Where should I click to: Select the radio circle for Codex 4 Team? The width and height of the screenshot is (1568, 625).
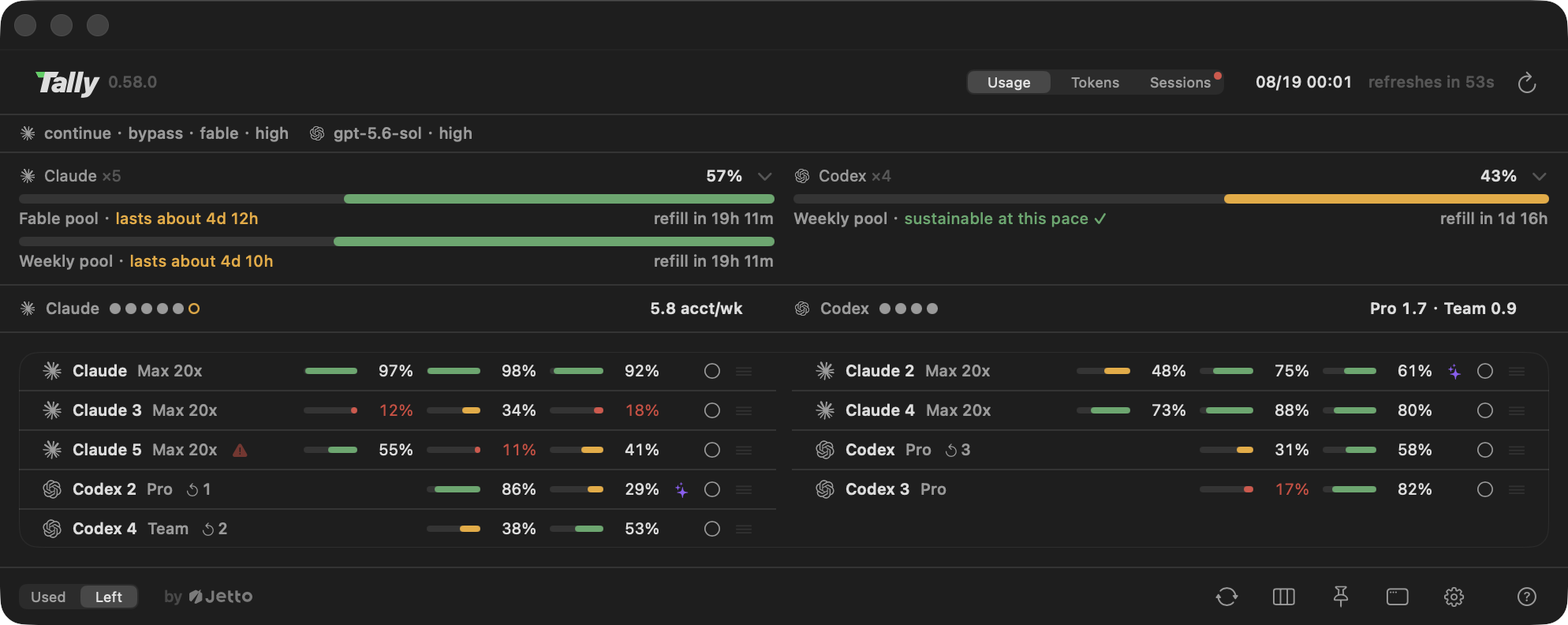tap(712, 529)
